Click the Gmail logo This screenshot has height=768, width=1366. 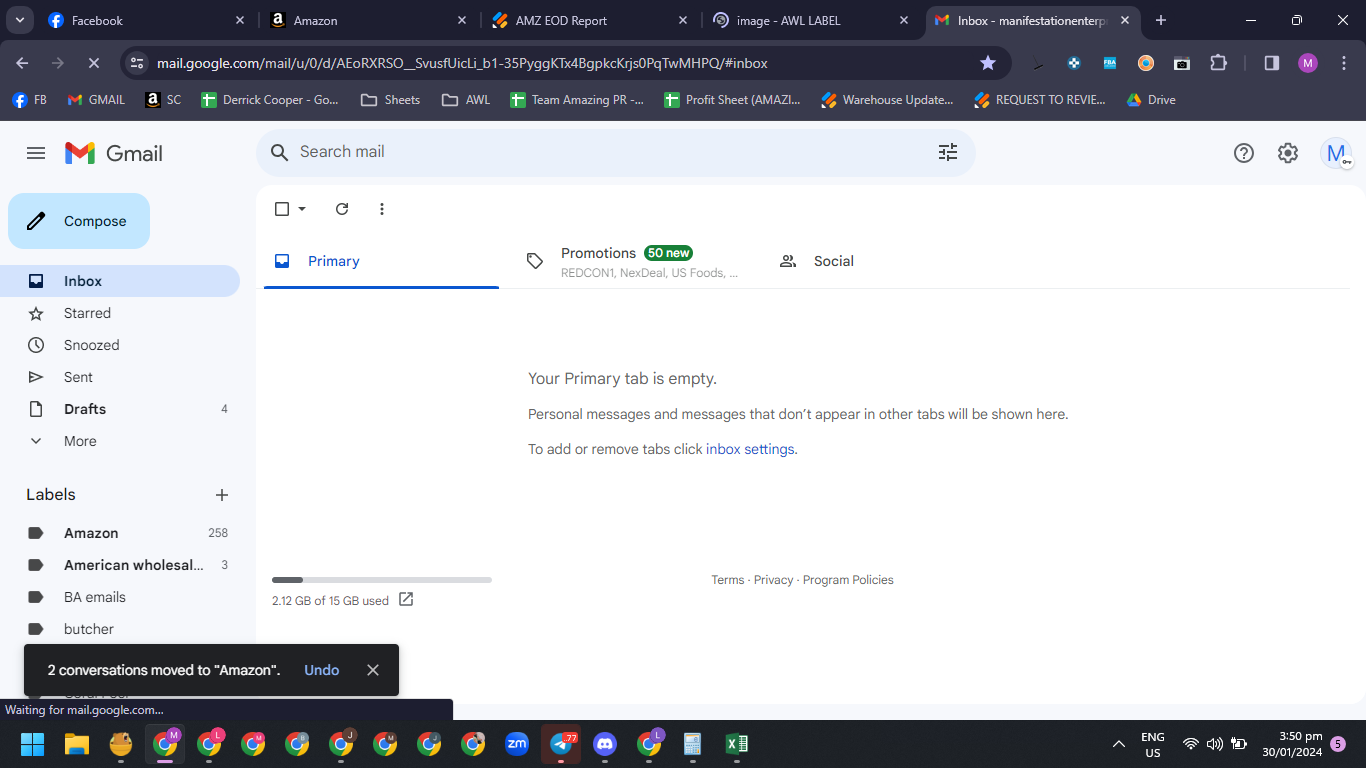114,153
